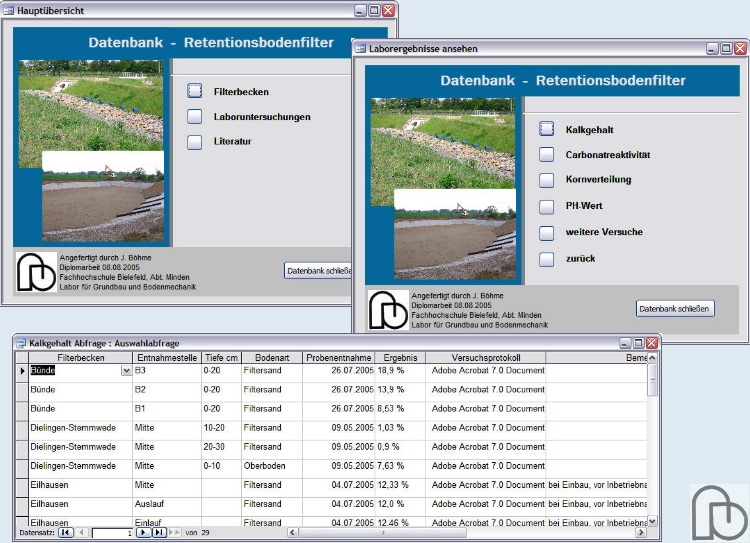Go to previous record in navigation bar

82,533
